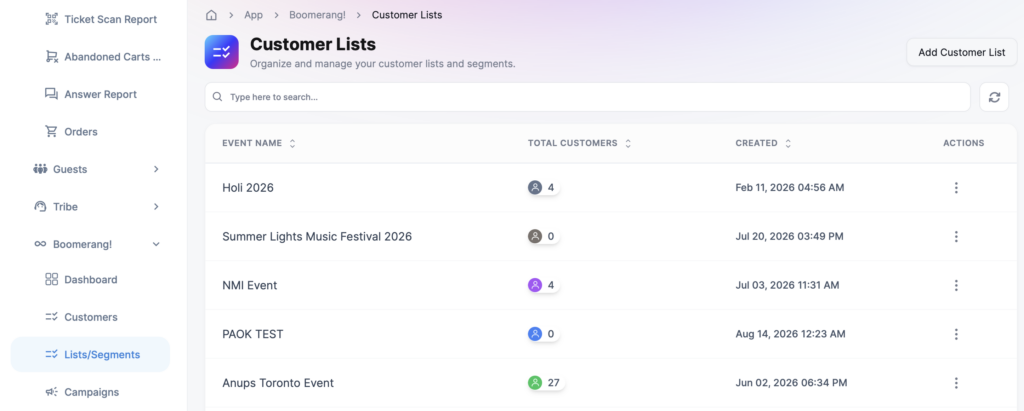Image resolution: width=1024 pixels, height=411 pixels.
Task: Click the Actions column header
Action: (963, 143)
